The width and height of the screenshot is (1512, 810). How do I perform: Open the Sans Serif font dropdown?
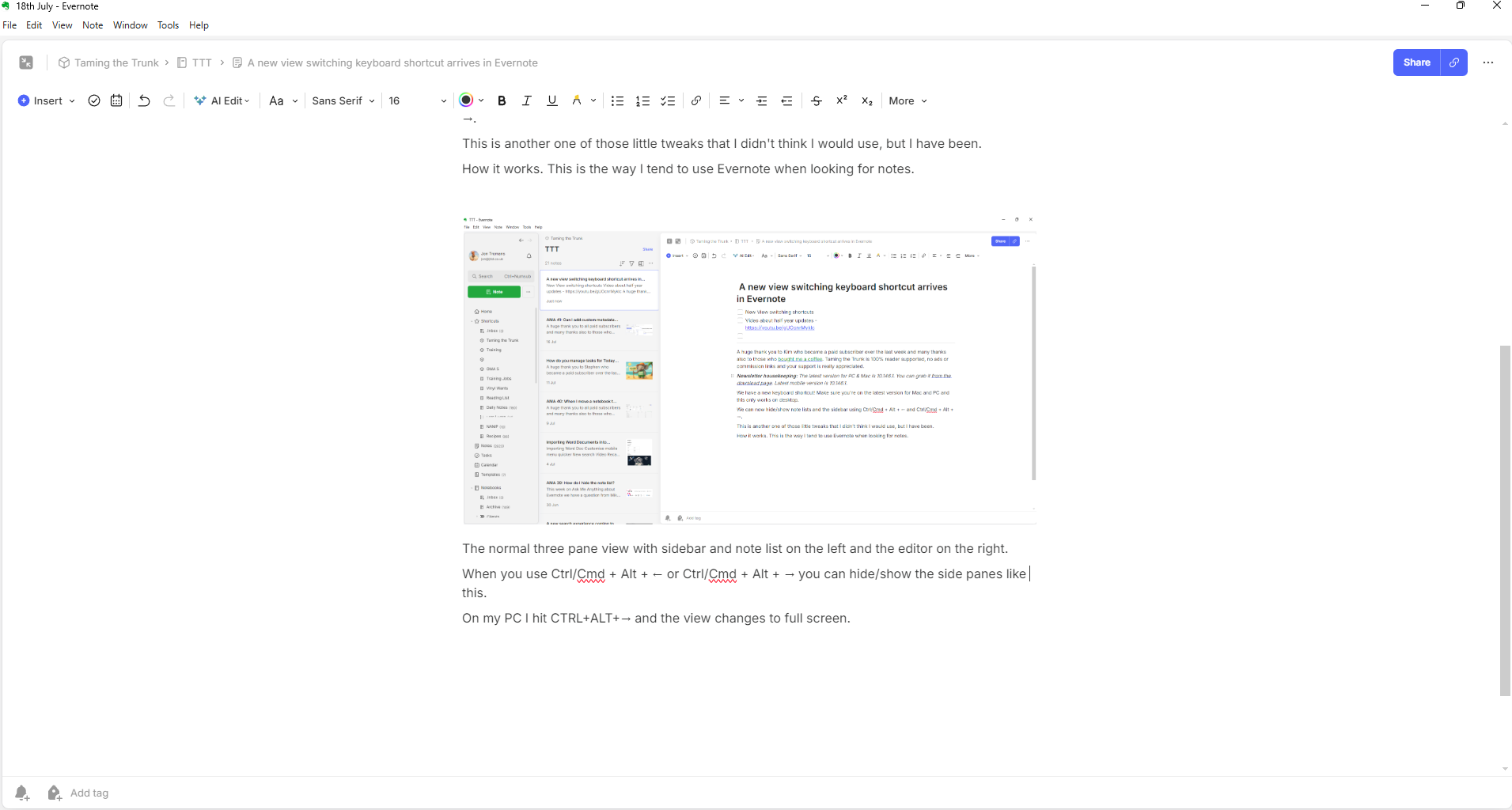click(x=343, y=100)
